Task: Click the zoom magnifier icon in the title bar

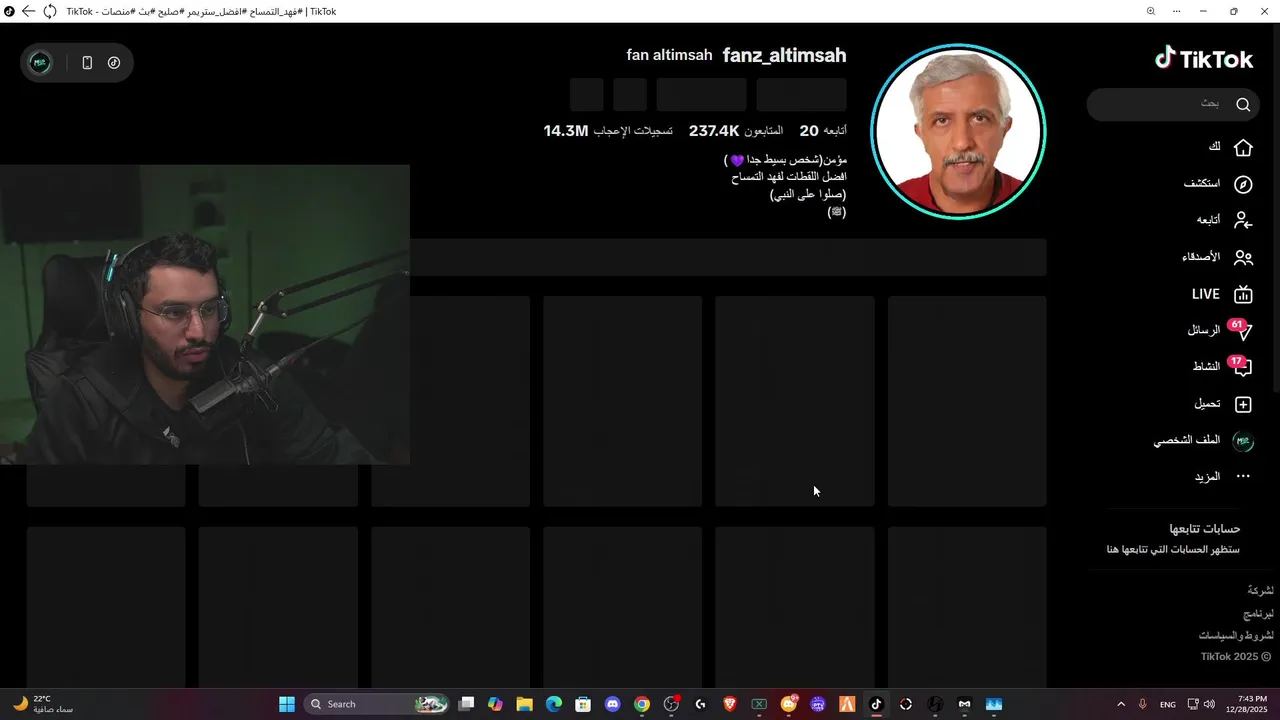Action: point(1151,11)
